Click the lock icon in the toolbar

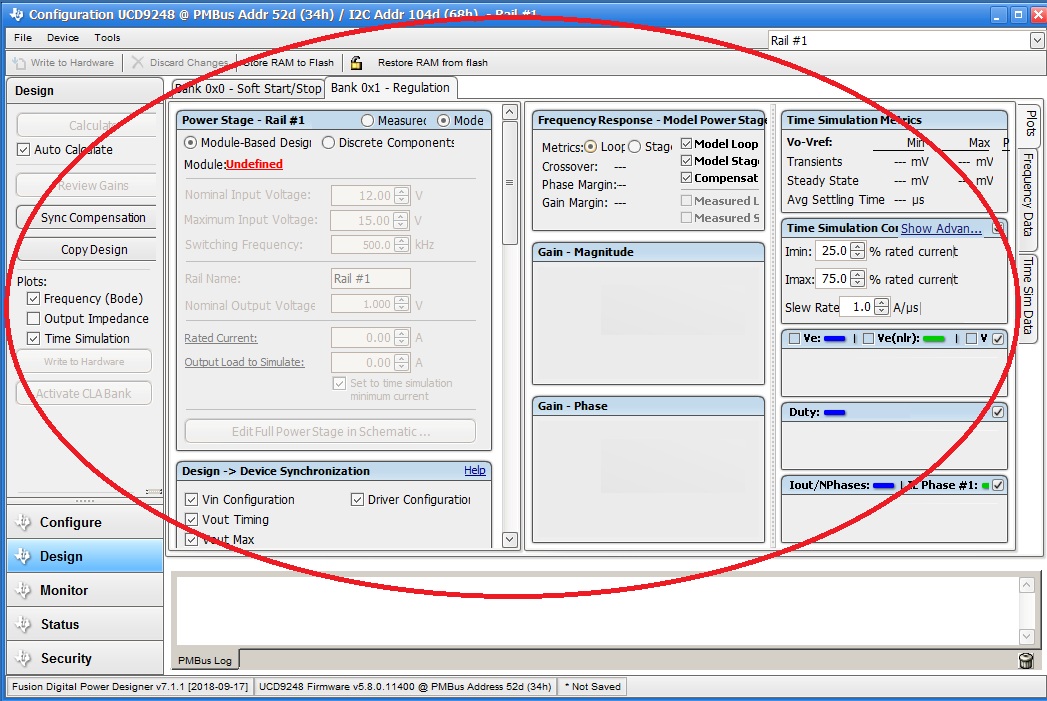pos(357,63)
